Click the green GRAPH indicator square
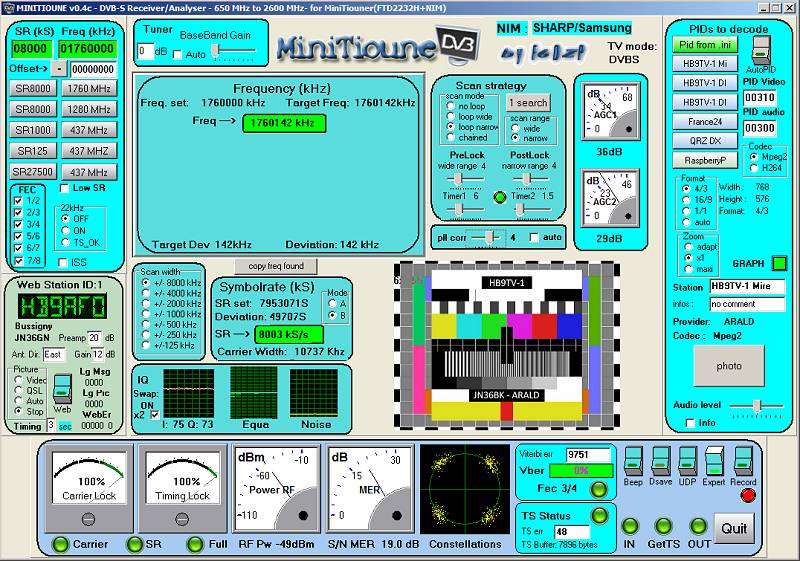Image resolution: width=800 pixels, height=561 pixels. (779, 264)
